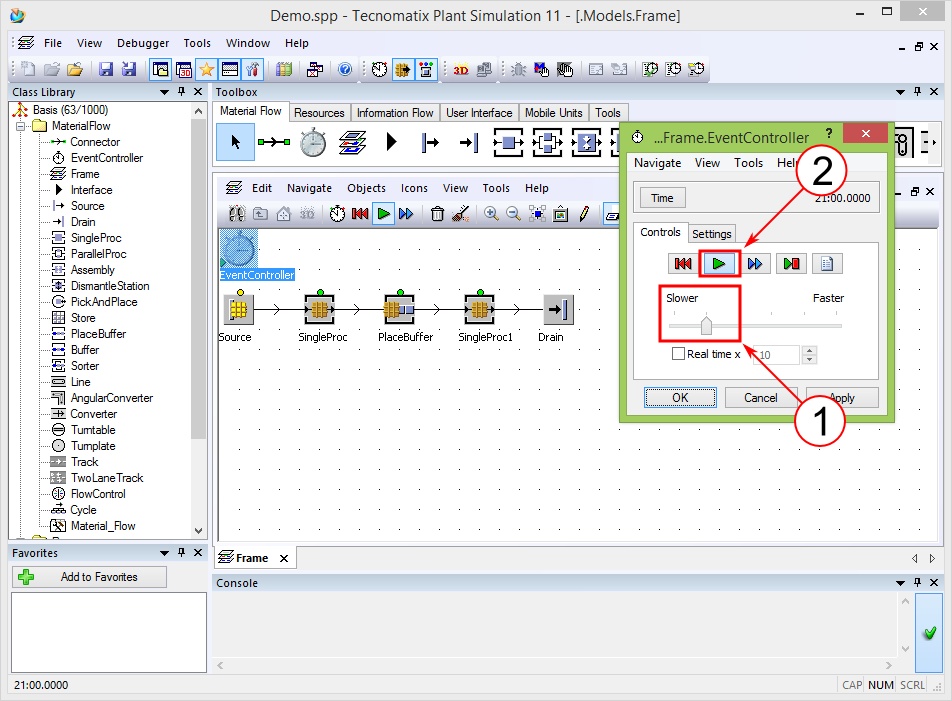Open the Toolbox panel dropdown arrow
This screenshot has height=701, width=952.
tap(900, 92)
